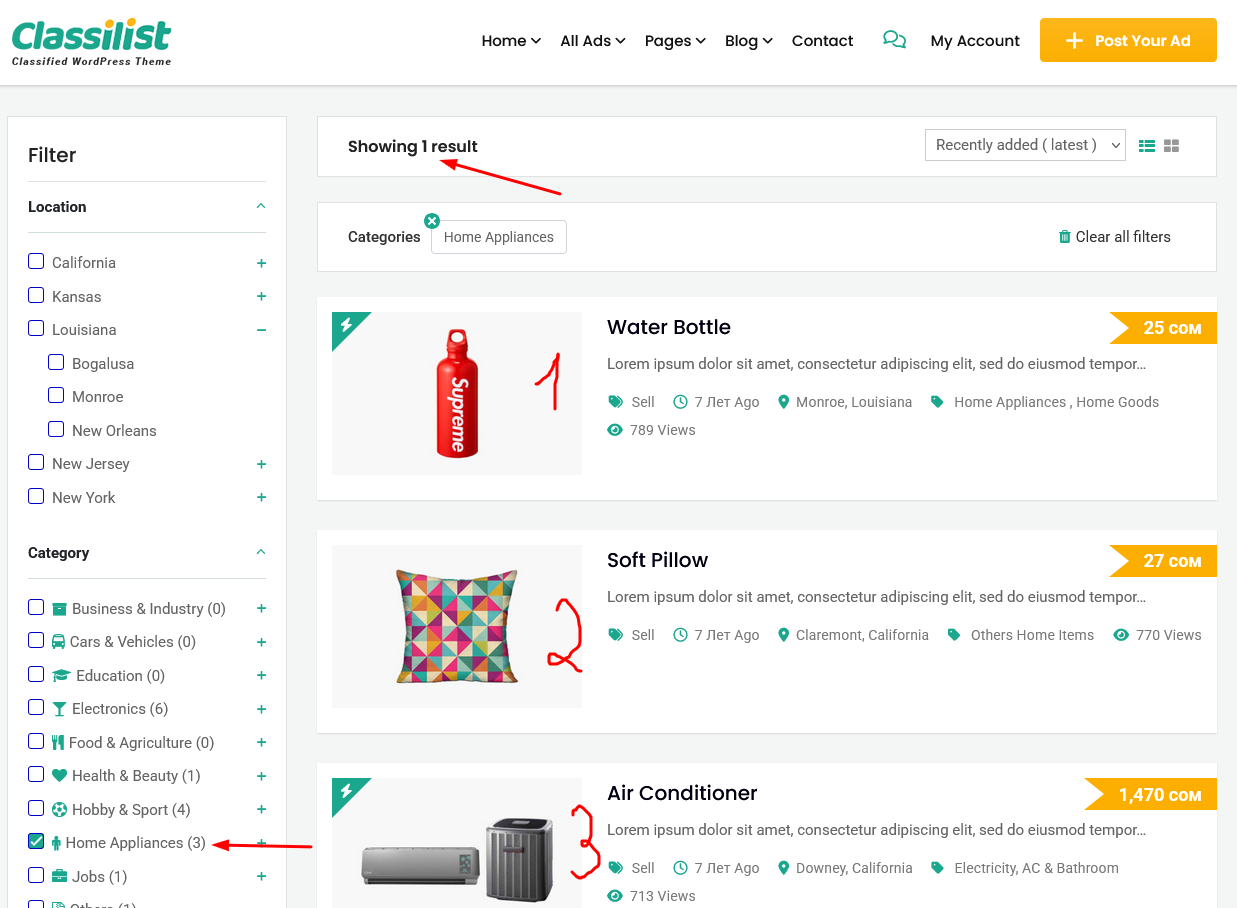Click the plus icon in Post Your Ad
1237x908 pixels.
click(x=1075, y=41)
